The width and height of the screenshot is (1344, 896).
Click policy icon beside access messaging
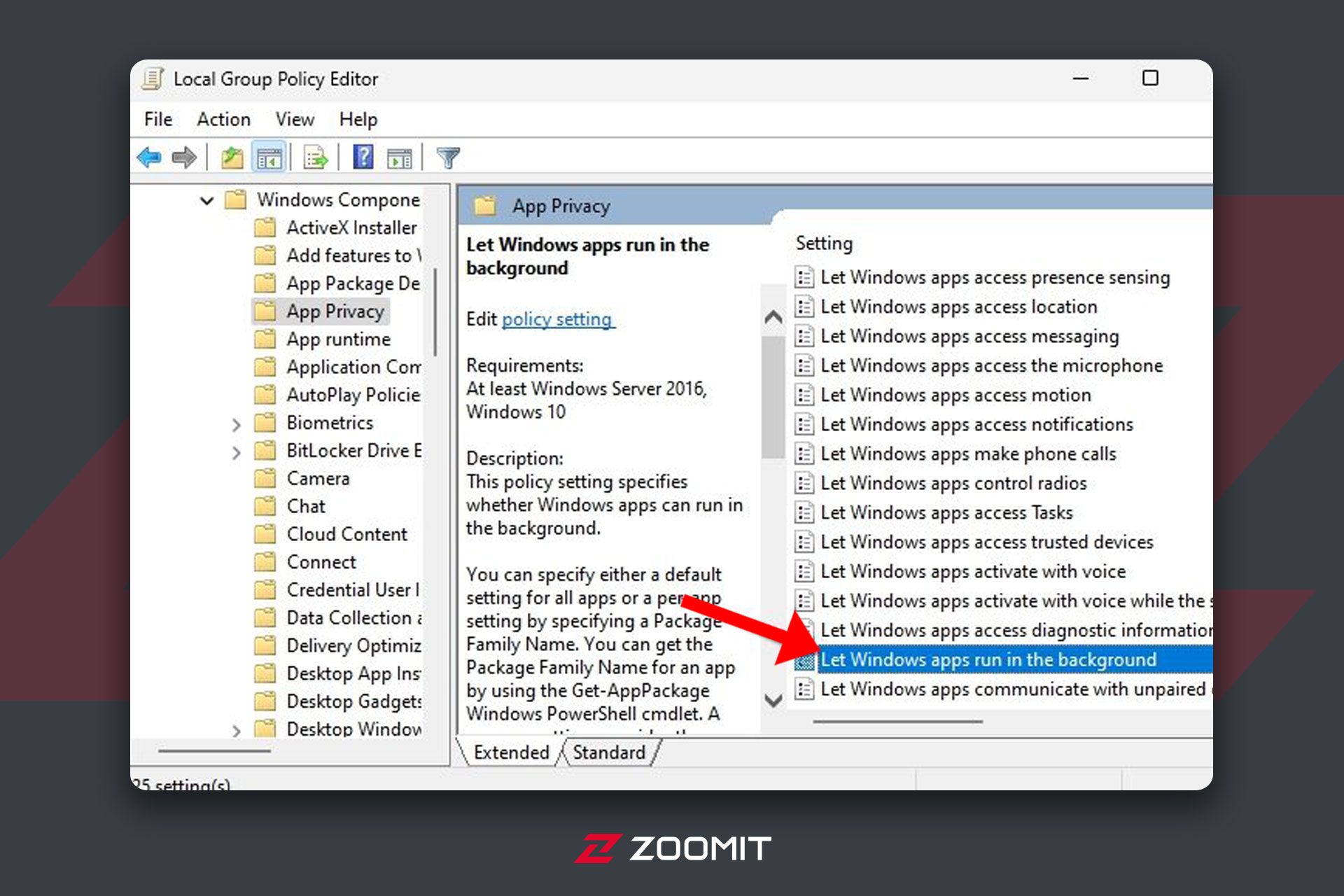coord(804,336)
